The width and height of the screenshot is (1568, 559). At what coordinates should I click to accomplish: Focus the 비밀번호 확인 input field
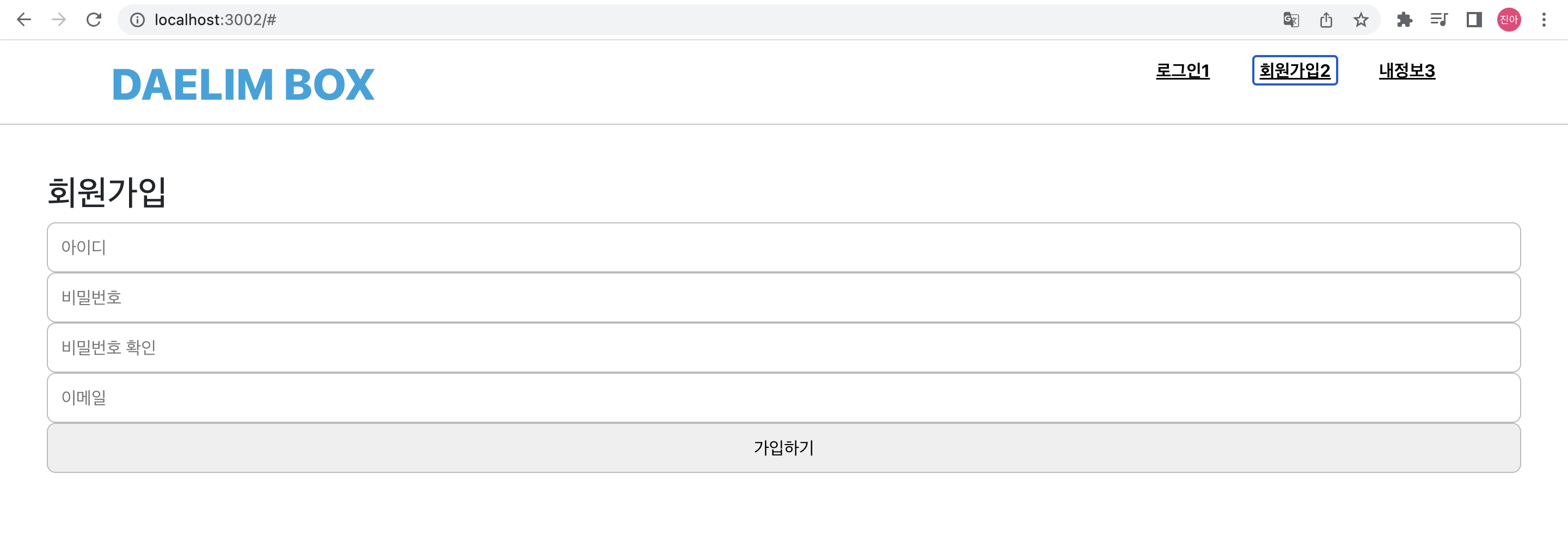coord(784,348)
